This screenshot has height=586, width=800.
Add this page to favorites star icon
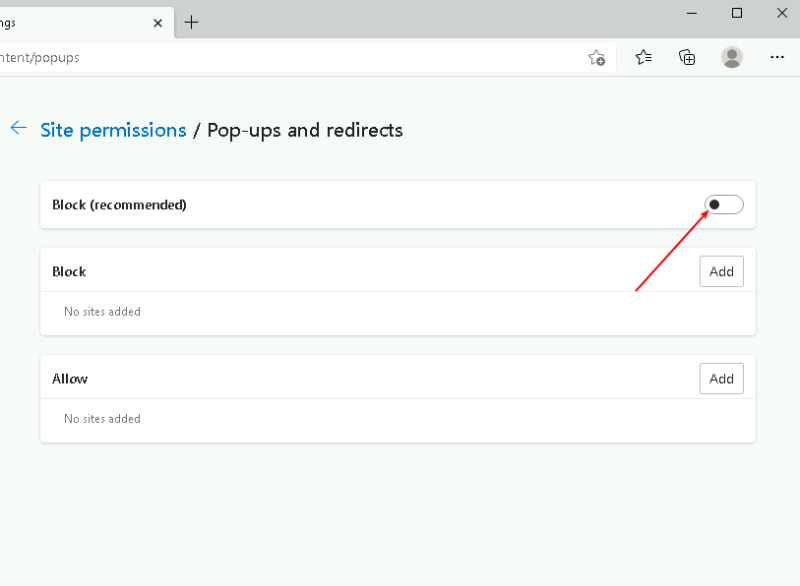coord(596,58)
